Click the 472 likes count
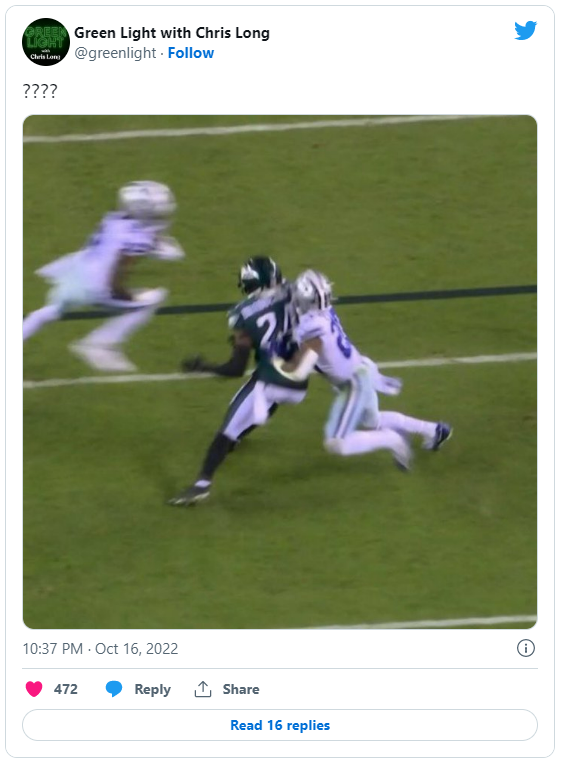 pos(65,689)
